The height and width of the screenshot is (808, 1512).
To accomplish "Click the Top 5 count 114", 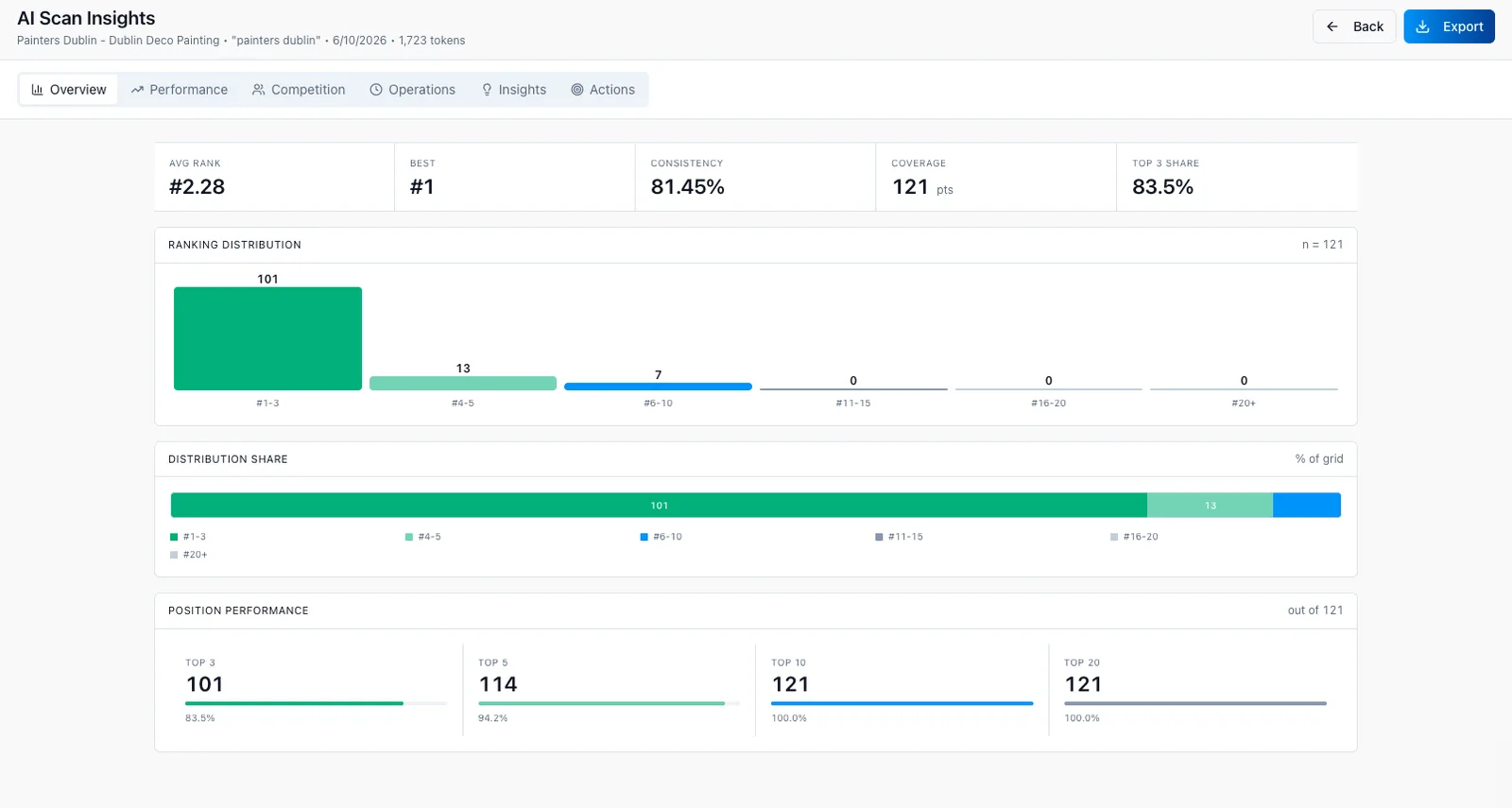I will pos(498,684).
